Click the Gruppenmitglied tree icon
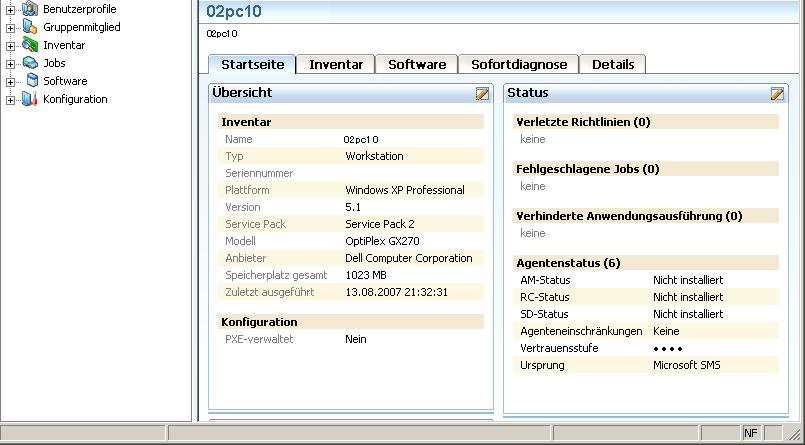Viewport: 805px width, 445px height. 30,27
